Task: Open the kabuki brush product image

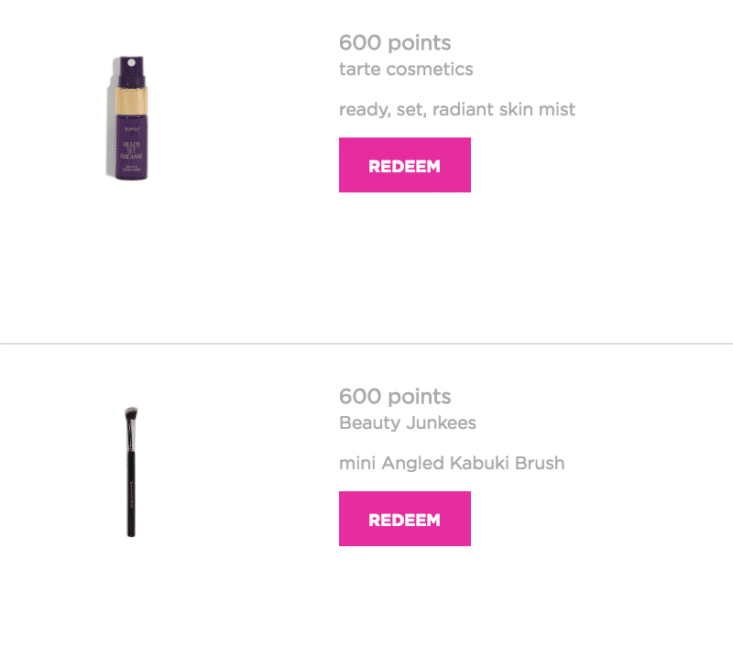Action: click(x=131, y=472)
